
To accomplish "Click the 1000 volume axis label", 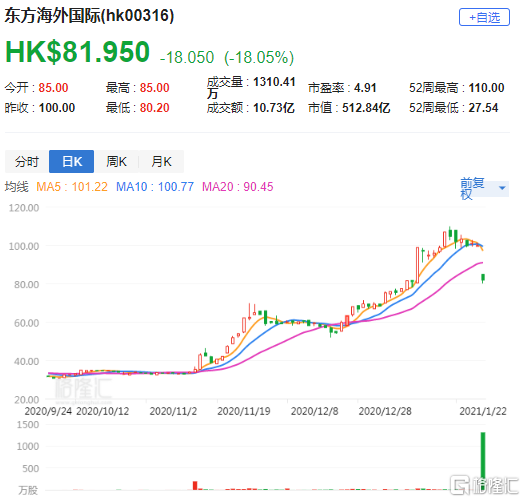I will pyautogui.click(x=28, y=446).
